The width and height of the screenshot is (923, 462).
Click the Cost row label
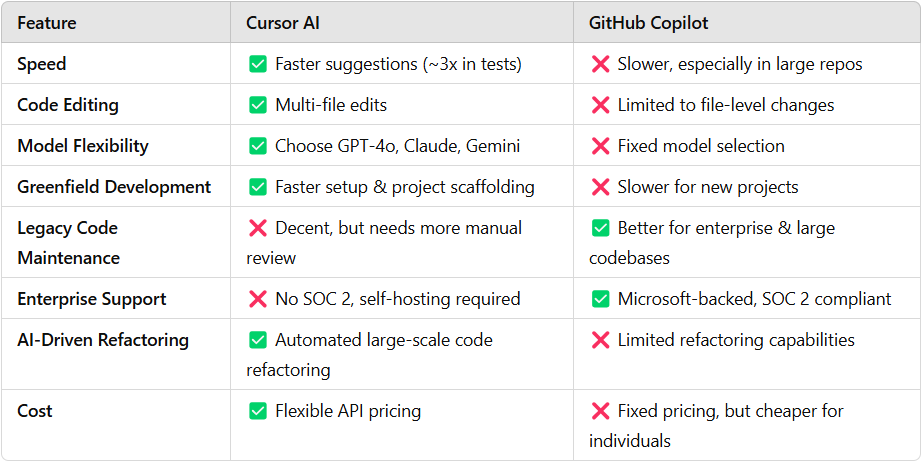[35, 411]
